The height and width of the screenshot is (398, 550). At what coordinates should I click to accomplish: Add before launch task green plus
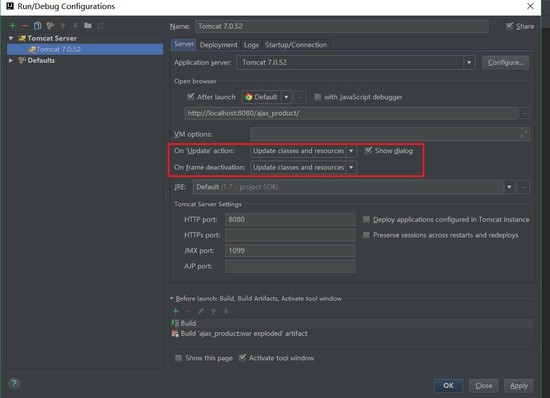[x=176, y=311]
